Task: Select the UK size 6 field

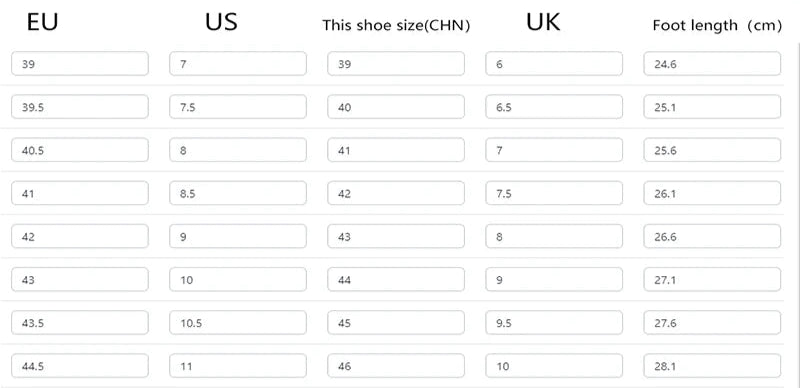Action: 554,64
